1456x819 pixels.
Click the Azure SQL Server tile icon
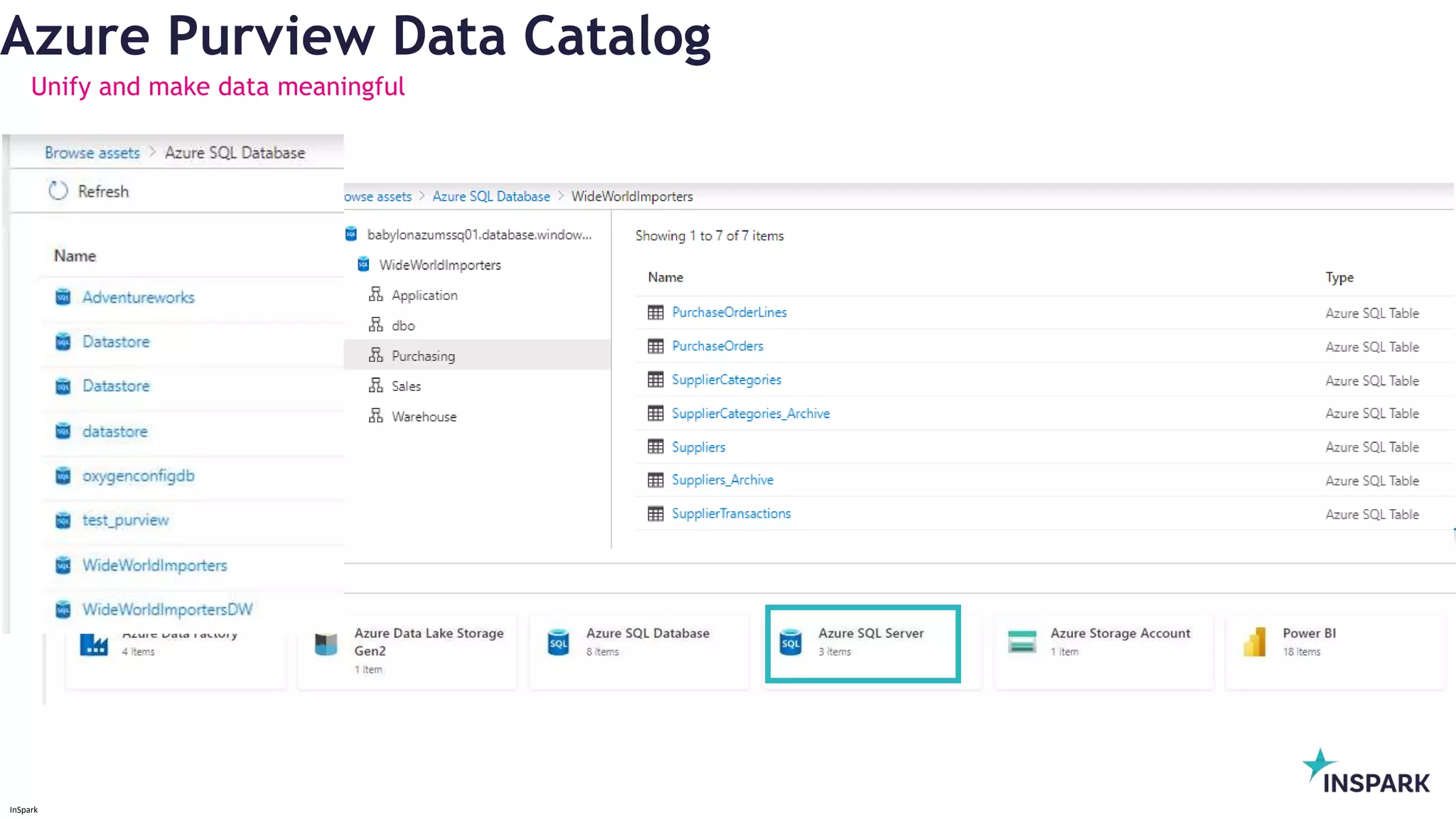click(x=791, y=643)
